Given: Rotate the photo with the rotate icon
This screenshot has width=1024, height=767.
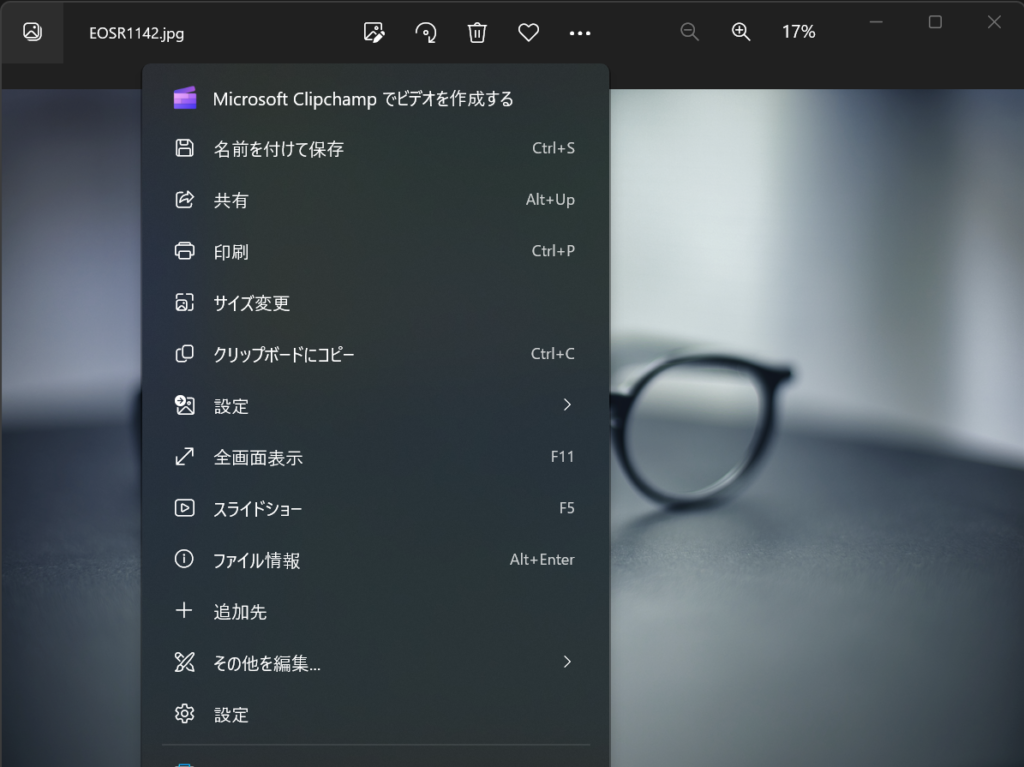Looking at the screenshot, I should (x=426, y=32).
